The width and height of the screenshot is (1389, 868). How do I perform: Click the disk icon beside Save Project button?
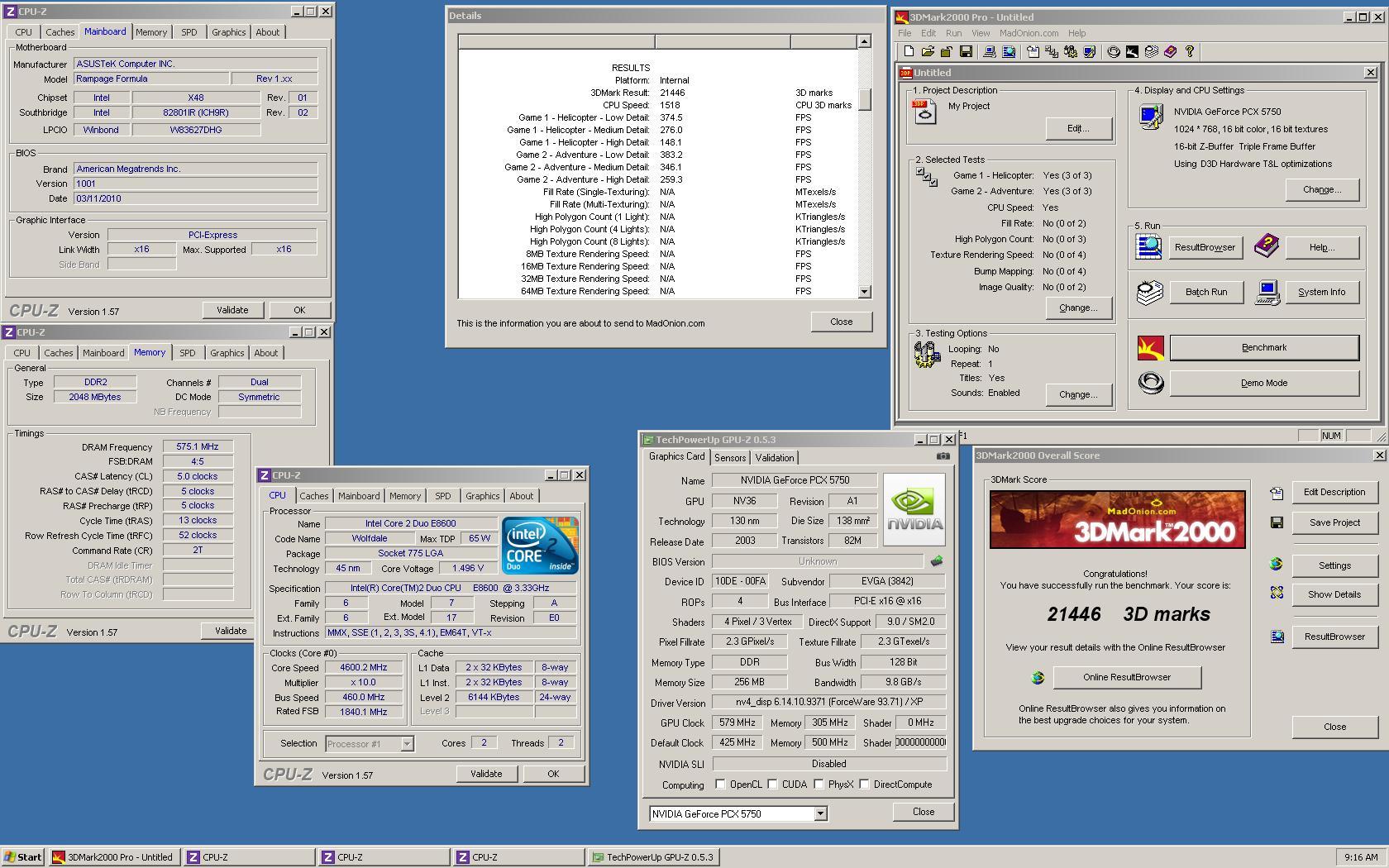tap(1277, 522)
